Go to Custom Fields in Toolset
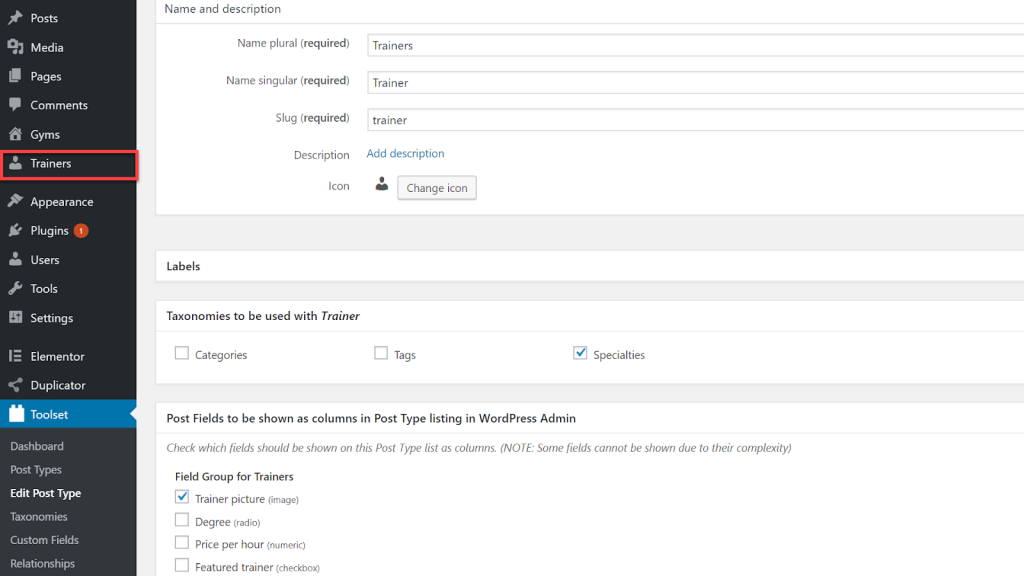 (x=44, y=540)
